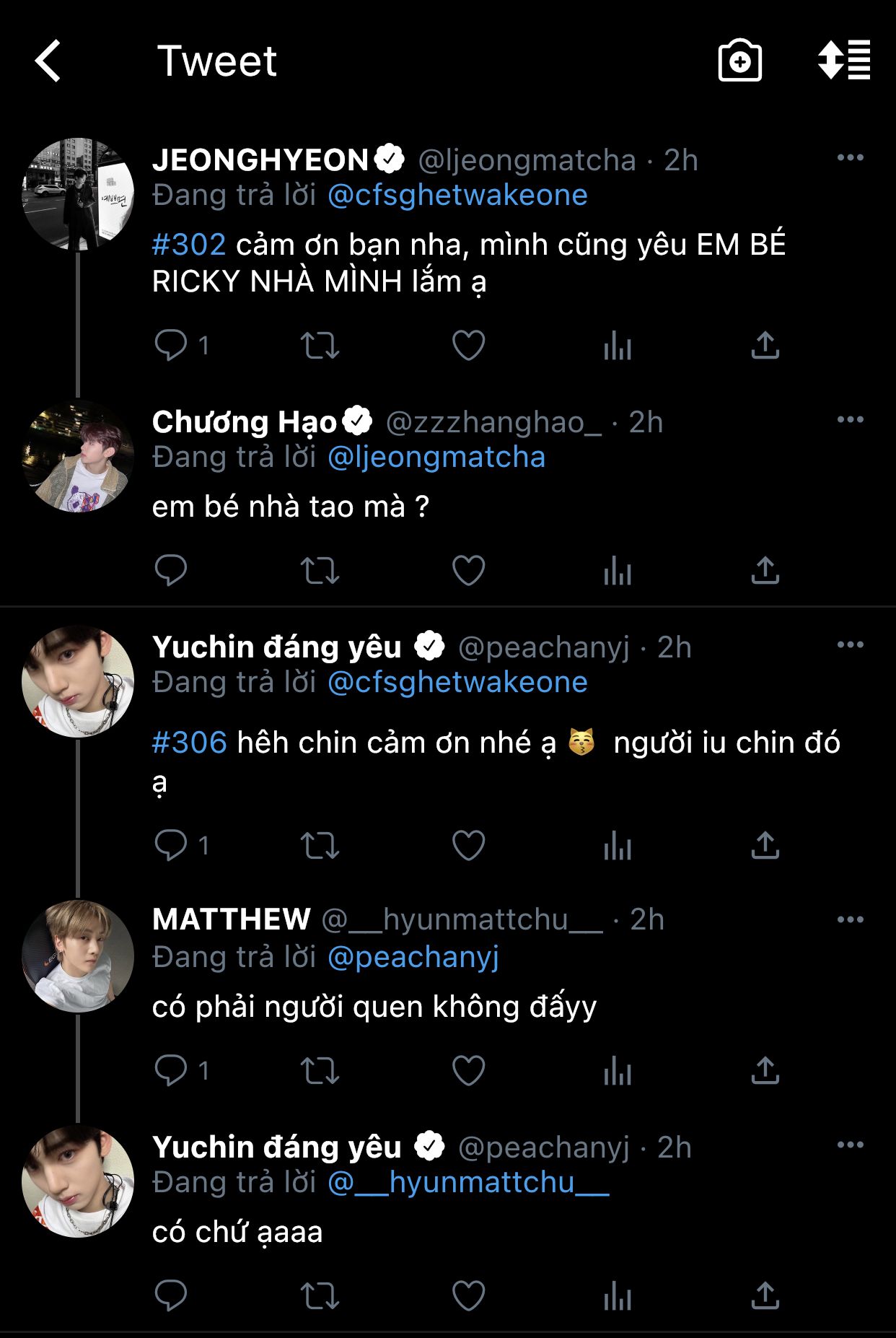Open the @ljeongmatcha mention link
Screen dimensions: 896x1338
436,458
